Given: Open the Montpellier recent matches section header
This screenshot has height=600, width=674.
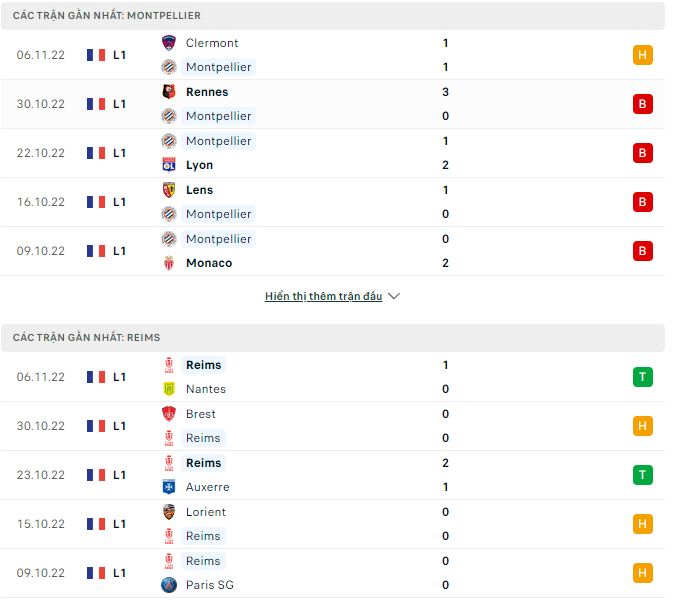Looking at the screenshot, I should [107, 16].
